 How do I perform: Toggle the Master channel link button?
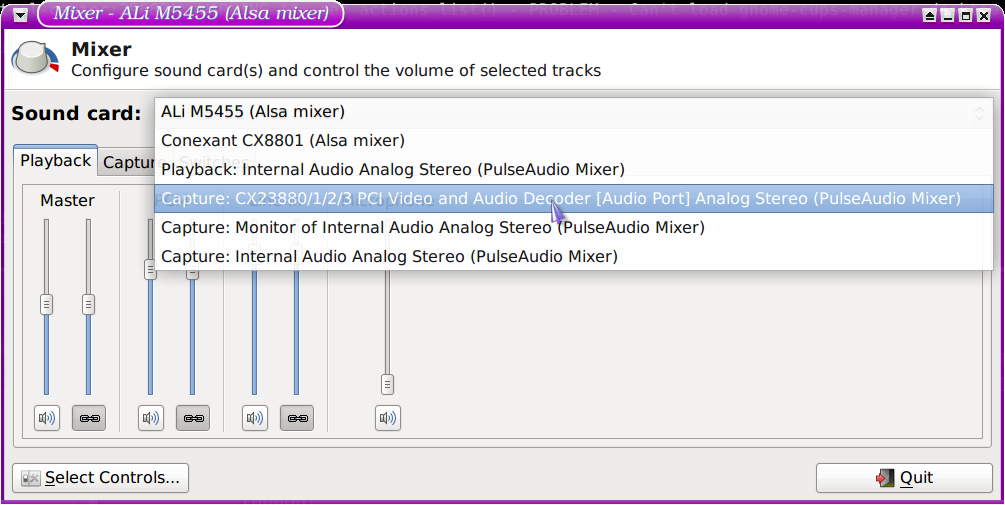pyautogui.click(x=88, y=418)
